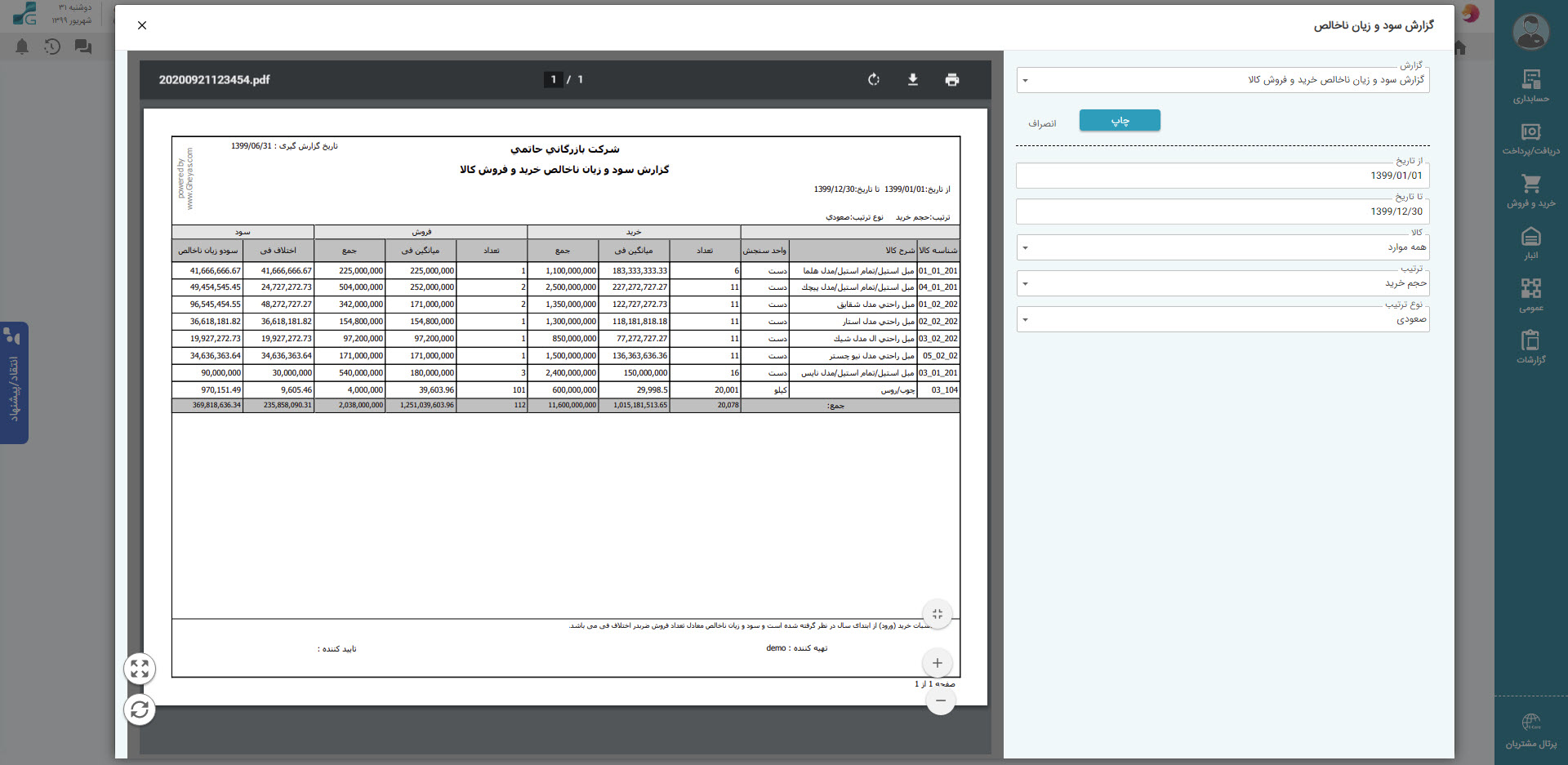Click the app logo in top-left corner
Screen dimensions: 1568x765
pyautogui.click(x=25, y=13)
